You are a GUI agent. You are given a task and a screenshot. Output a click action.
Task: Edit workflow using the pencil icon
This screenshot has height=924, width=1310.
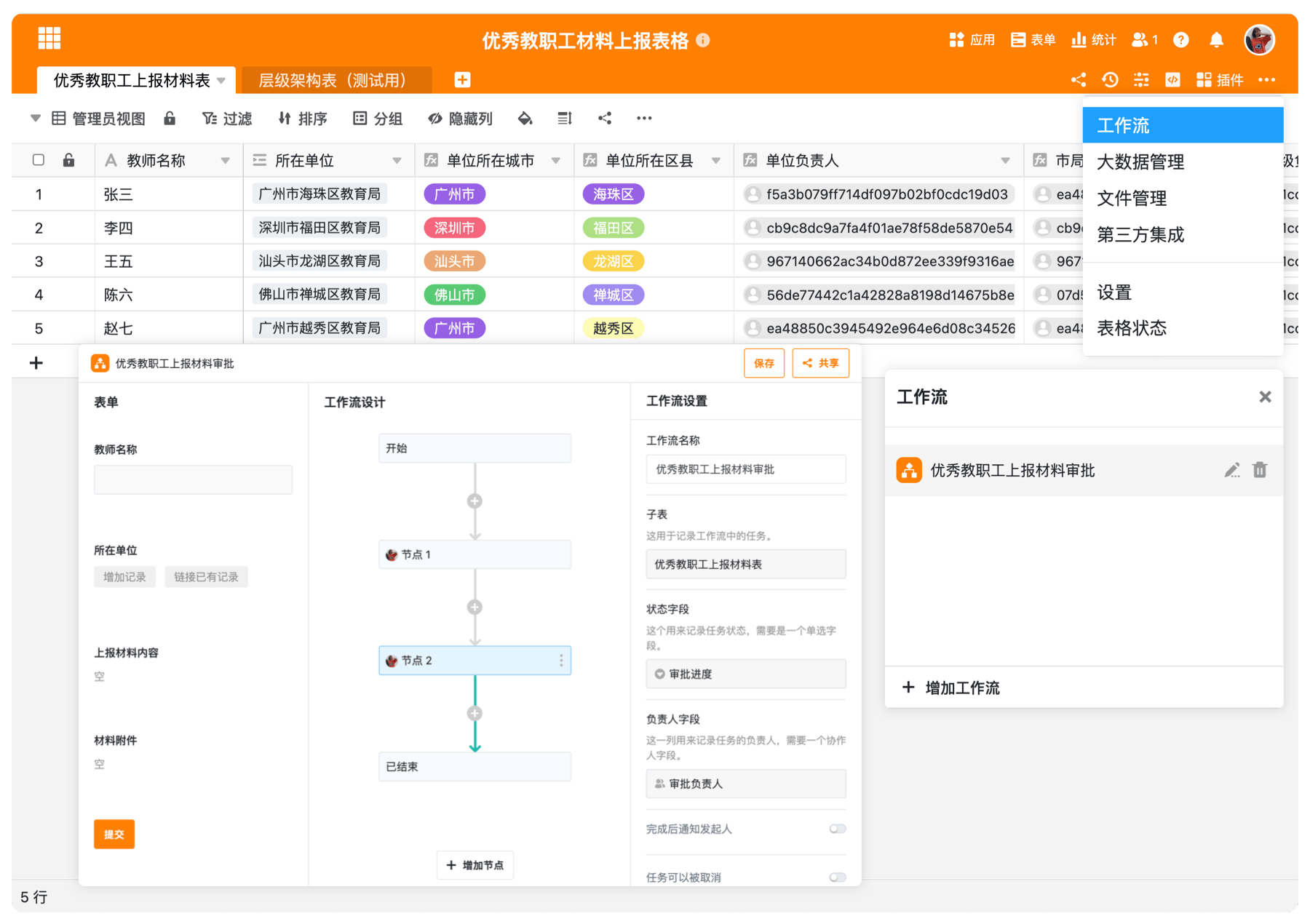point(1231,470)
